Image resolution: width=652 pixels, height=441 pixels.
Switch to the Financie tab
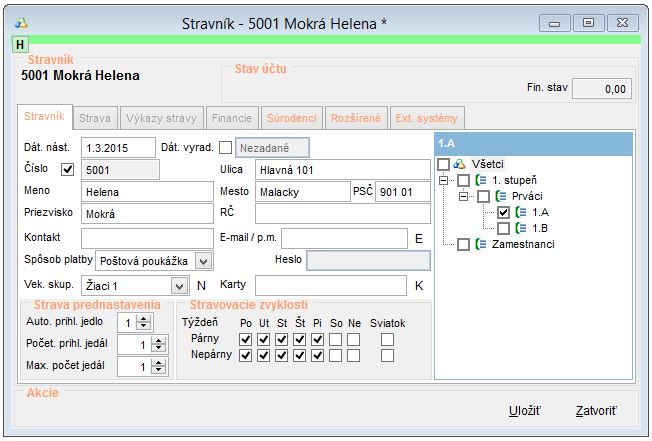click(232, 118)
